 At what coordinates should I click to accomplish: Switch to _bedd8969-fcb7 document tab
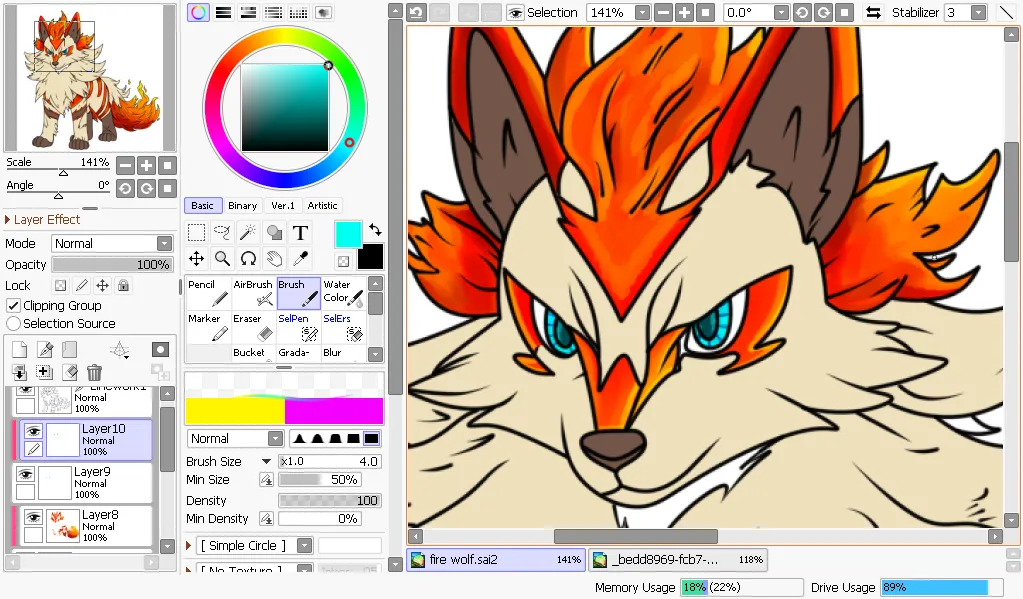tap(678, 559)
